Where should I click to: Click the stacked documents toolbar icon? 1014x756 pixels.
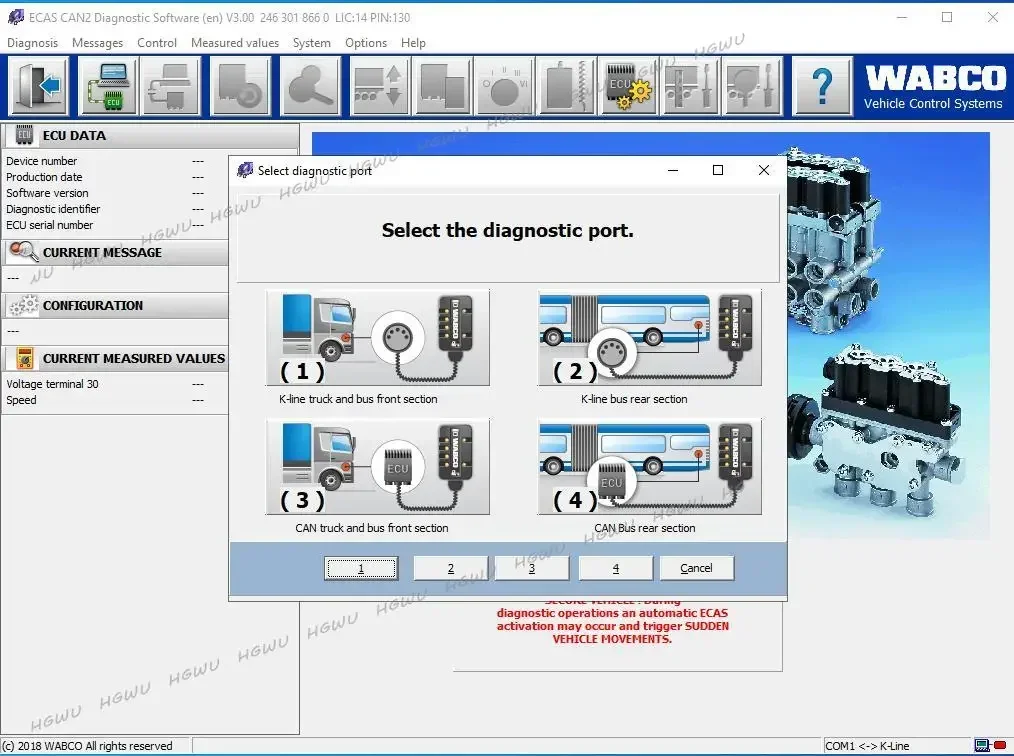click(x=442, y=86)
